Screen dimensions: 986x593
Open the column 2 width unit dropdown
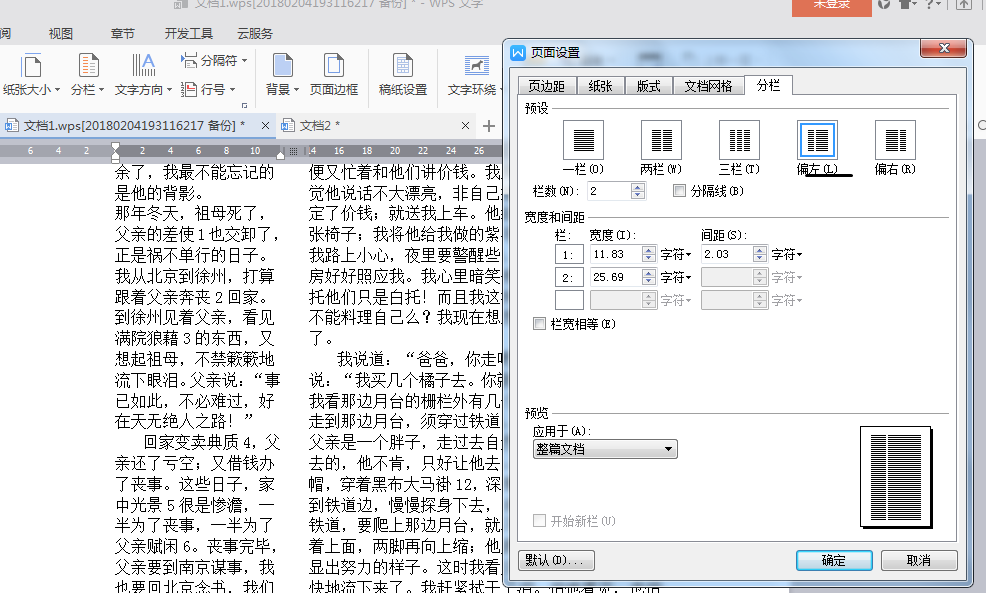676,277
